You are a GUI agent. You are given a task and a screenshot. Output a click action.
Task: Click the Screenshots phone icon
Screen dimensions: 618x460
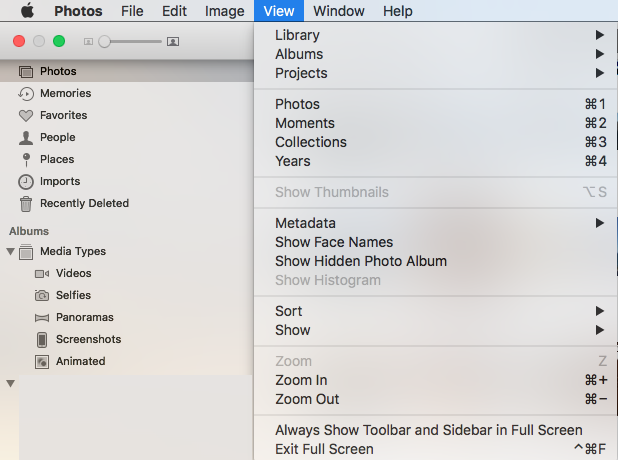point(42,339)
